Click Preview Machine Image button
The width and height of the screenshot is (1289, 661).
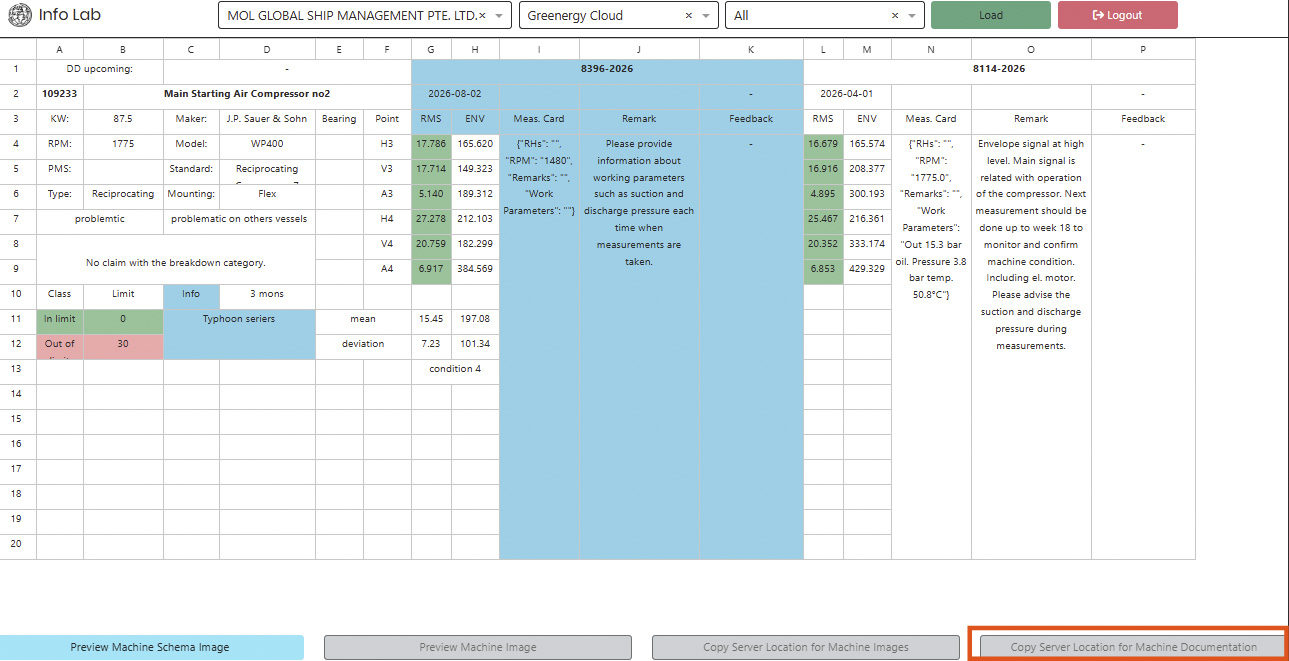[477, 647]
